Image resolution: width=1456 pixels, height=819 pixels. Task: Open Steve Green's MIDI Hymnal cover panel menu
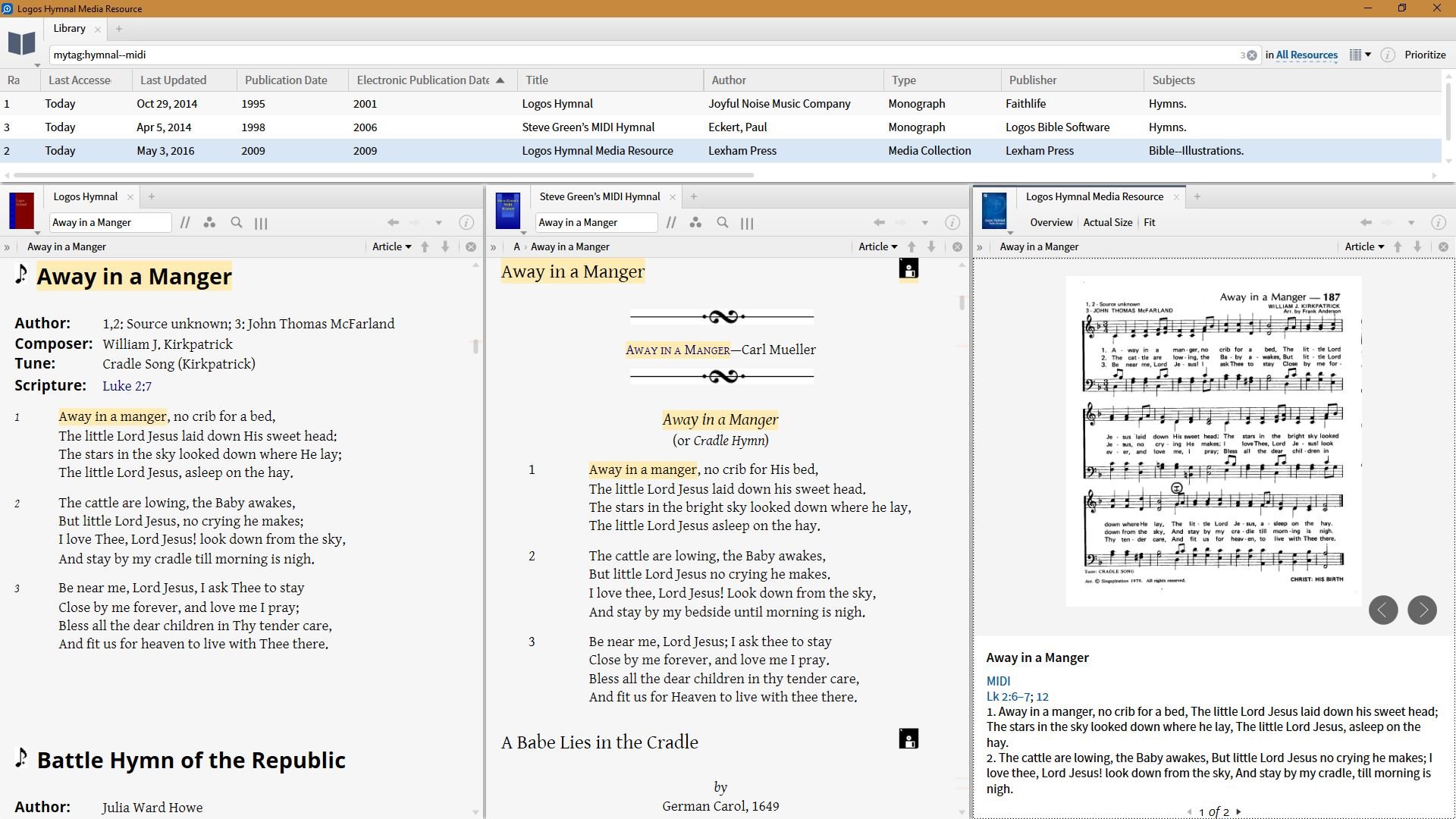[508, 212]
